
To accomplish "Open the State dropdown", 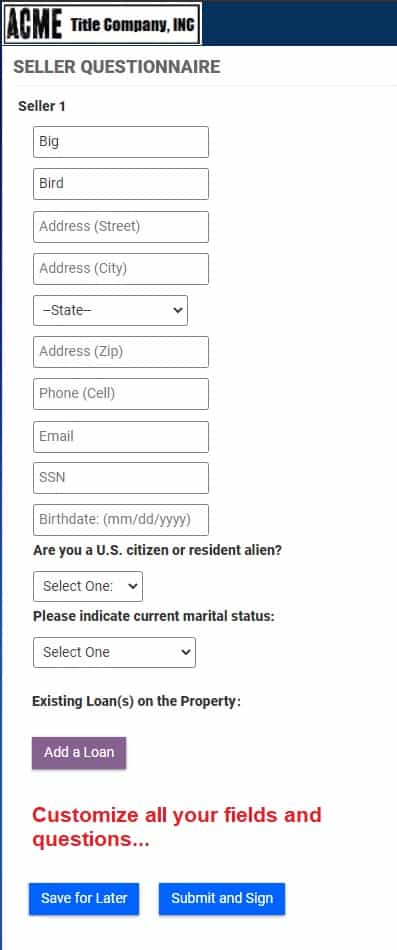I will 110,310.
